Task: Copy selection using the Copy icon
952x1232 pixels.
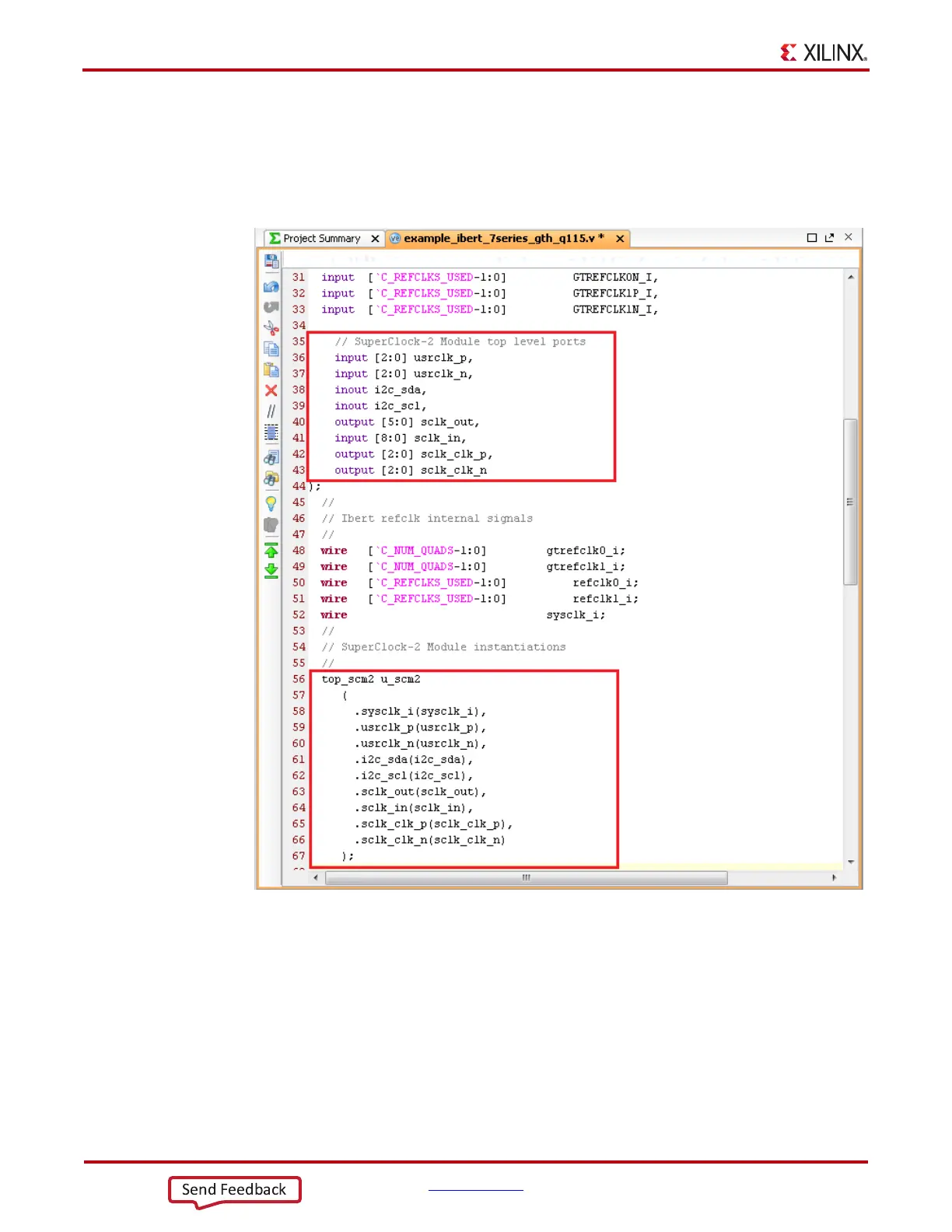Action: coord(271,348)
